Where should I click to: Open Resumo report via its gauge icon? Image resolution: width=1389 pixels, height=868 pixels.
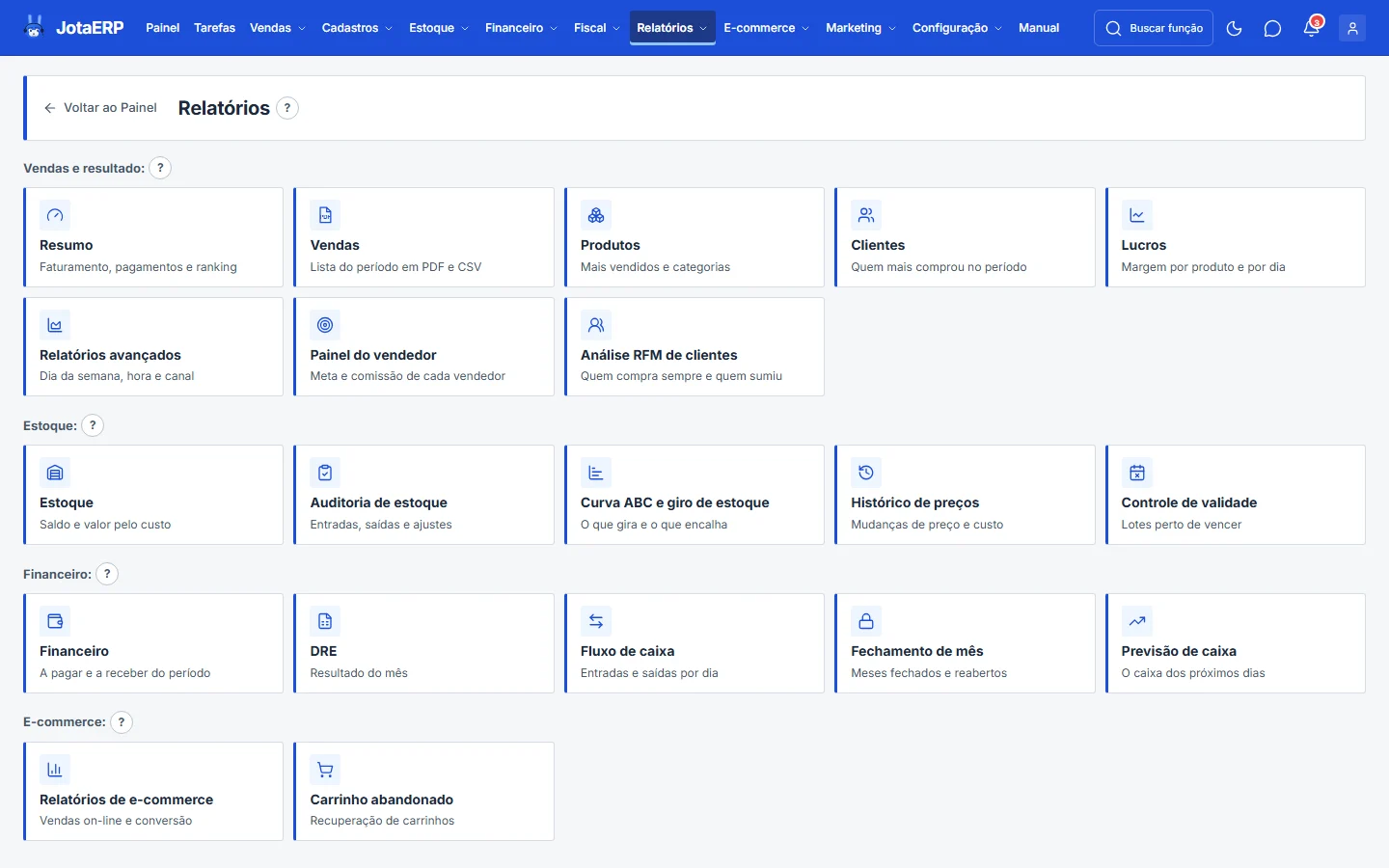[55, 215]
